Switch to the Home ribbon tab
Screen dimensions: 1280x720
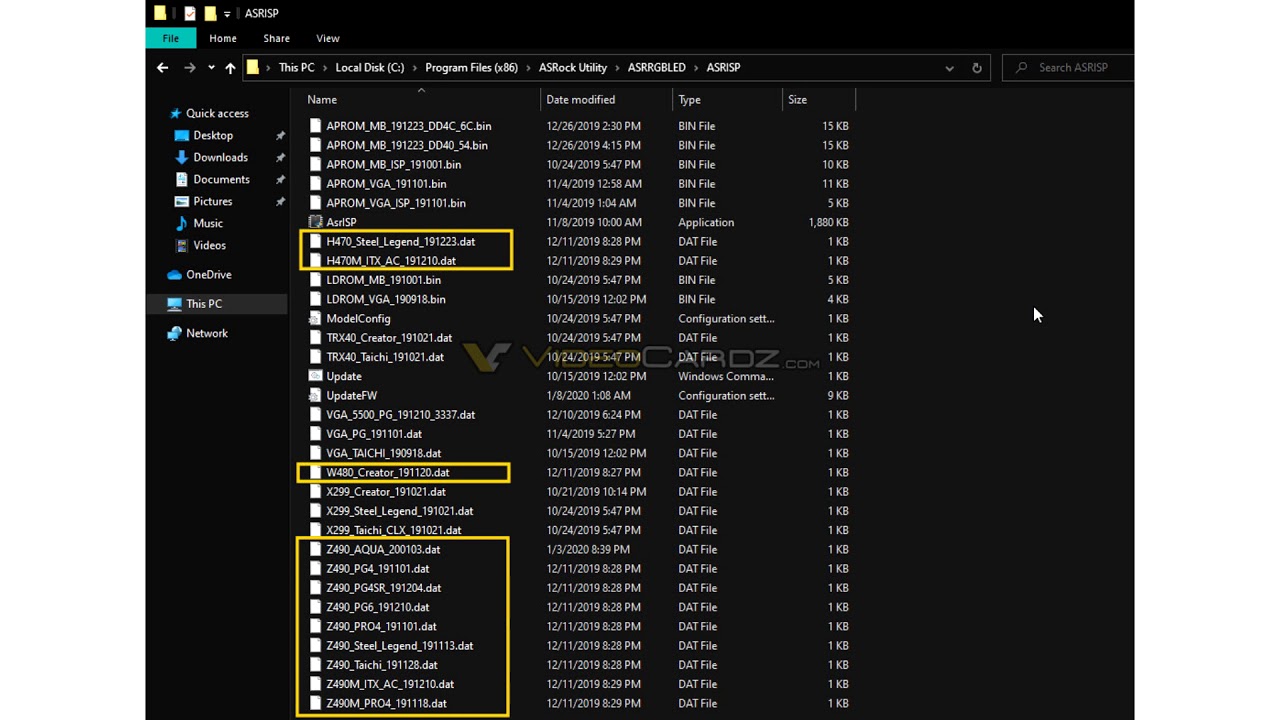click(223, 38)
